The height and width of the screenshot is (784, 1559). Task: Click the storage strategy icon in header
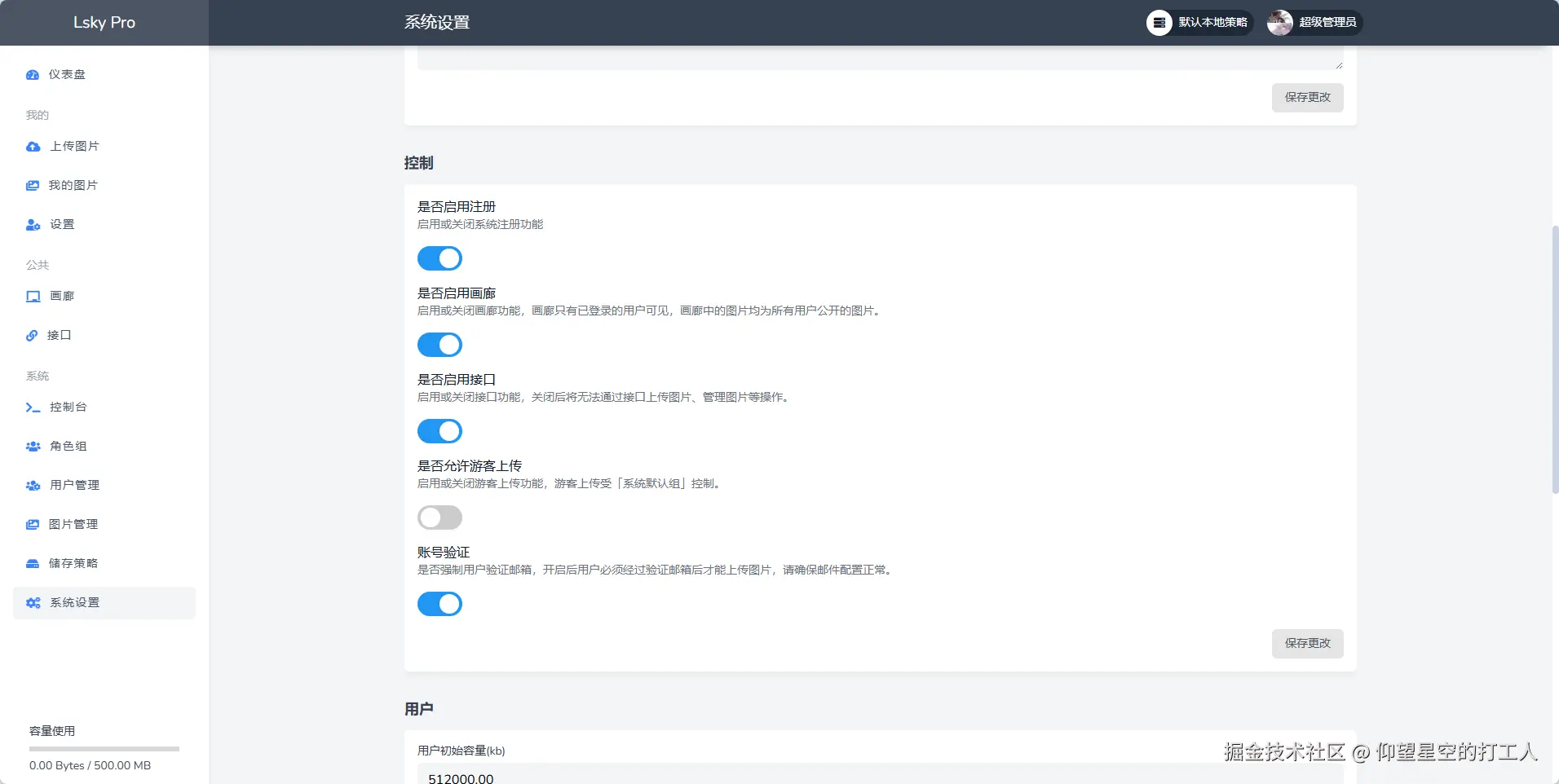[1159, 23]
